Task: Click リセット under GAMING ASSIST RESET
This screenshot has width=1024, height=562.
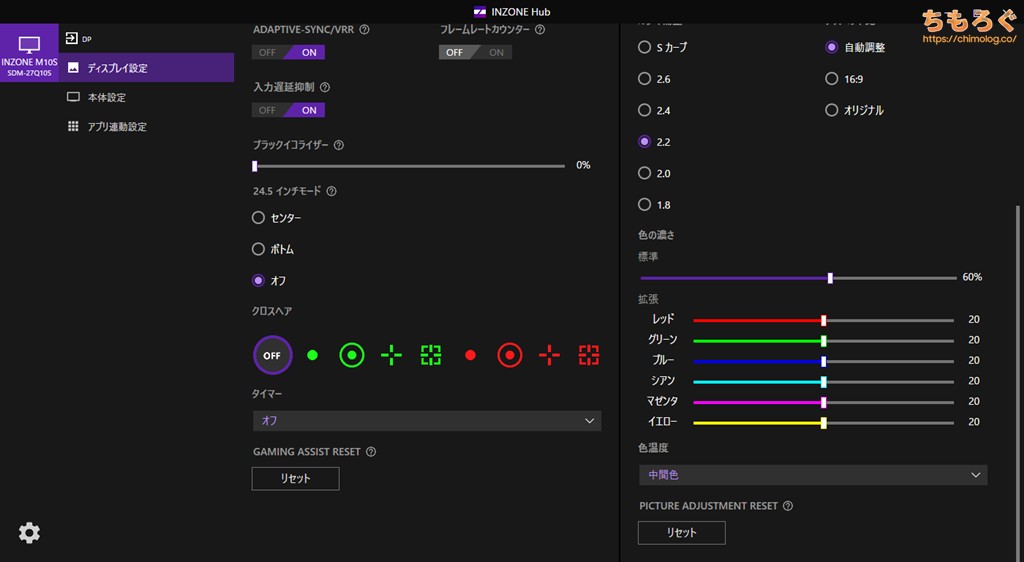Action: coord(295,478)
